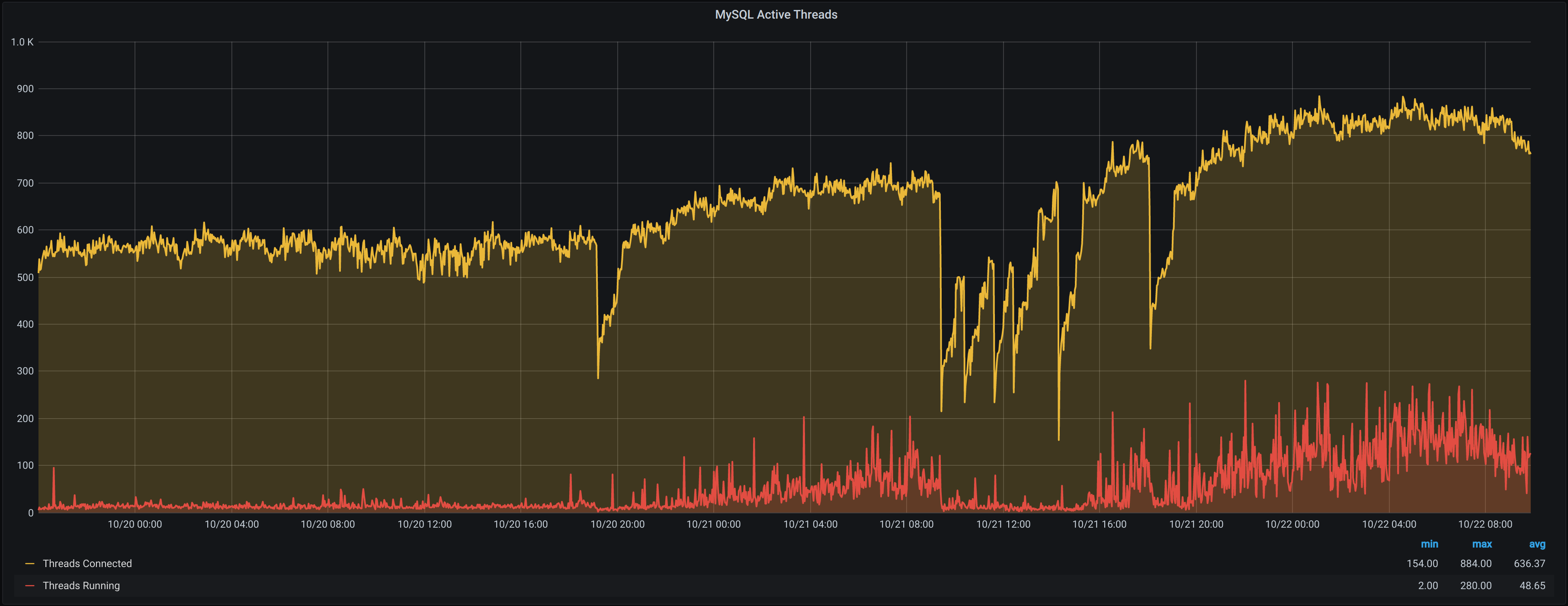Click the 1.0 K y-axis label
The height and width of the screenshot is (606, 1568).
click(x=22, y=42)
